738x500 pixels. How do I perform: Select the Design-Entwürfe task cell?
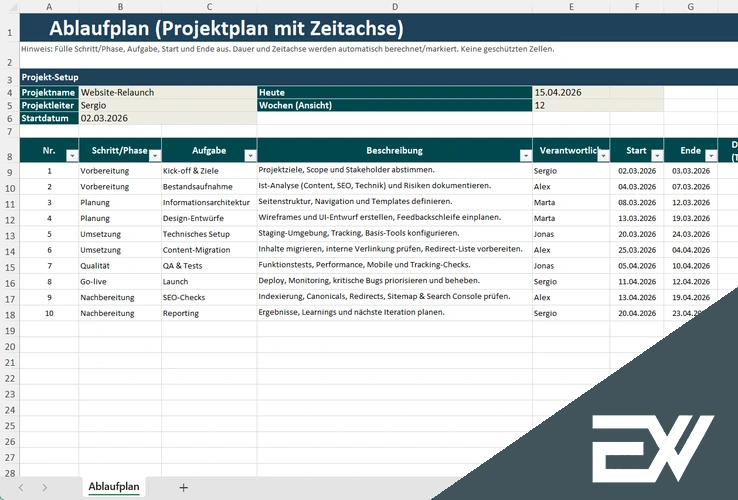tap(209, 218)
